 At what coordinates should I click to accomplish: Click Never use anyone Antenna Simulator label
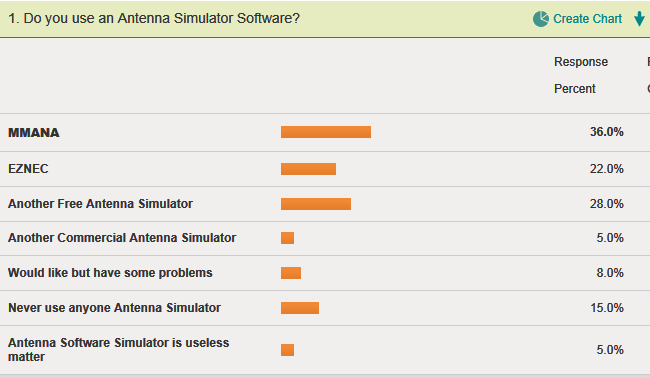(x=114, y=308)
